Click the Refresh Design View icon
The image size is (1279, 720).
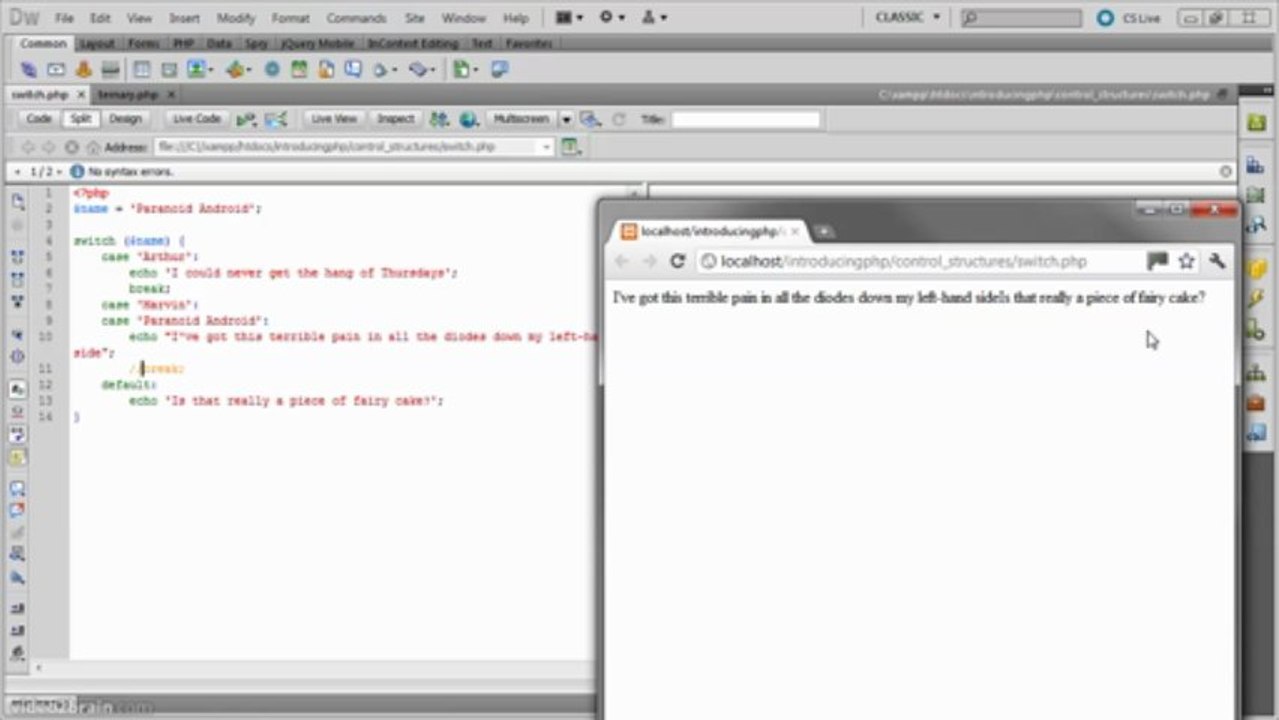[619, 119]
